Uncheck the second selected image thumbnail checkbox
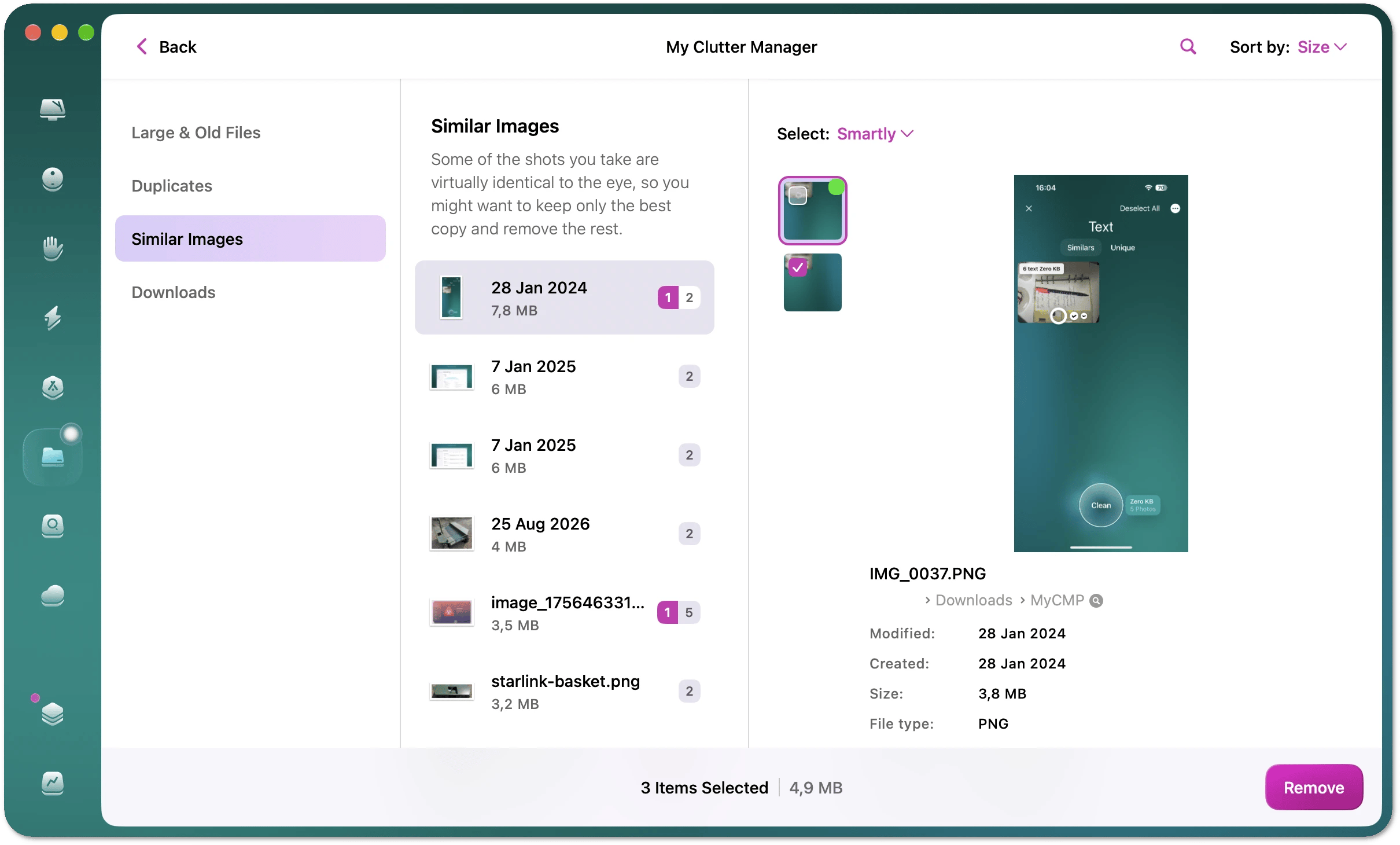Screen dimensions: 1400x845 [798, 267]
